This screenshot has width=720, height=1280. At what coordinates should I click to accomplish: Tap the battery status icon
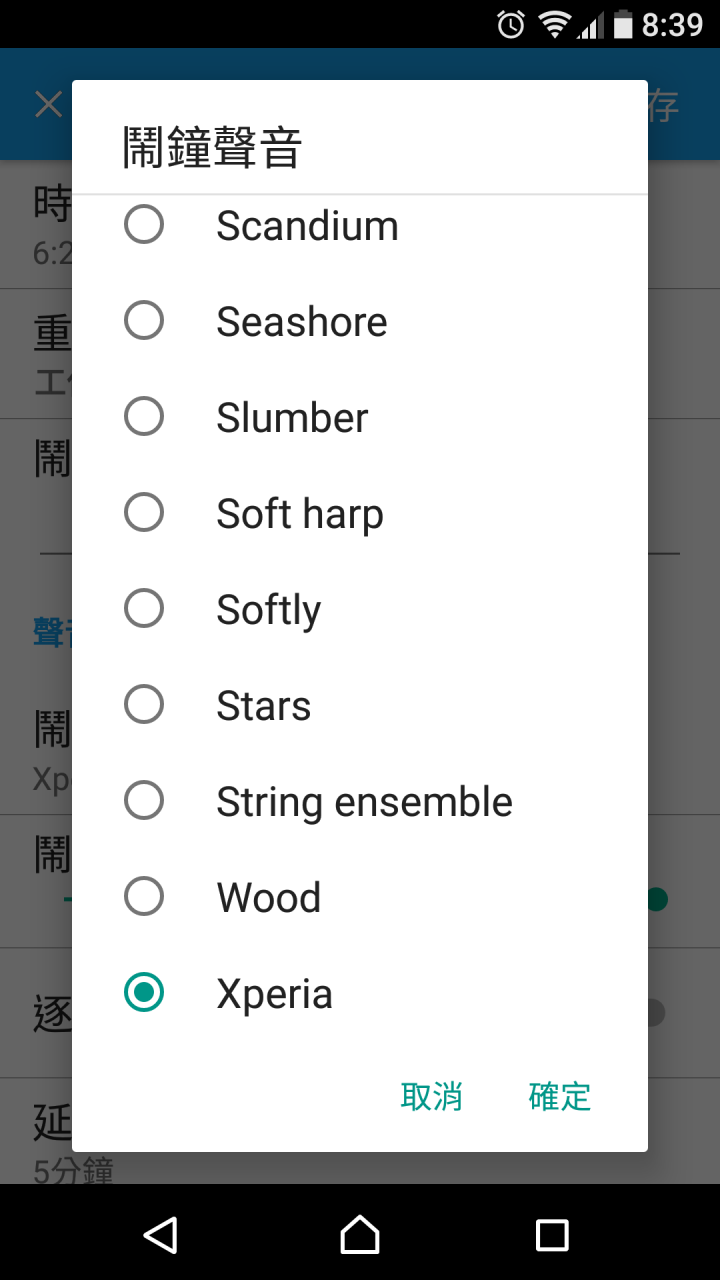click(x=623, y=25)
